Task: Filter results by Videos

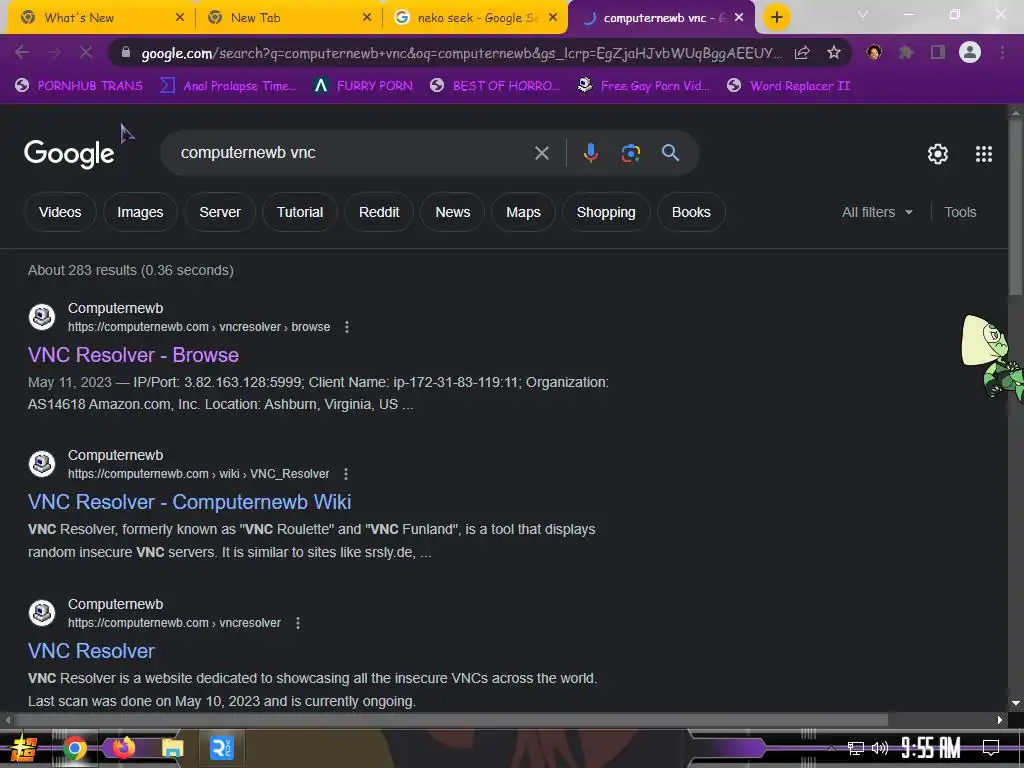Action: tap(60, 212)
